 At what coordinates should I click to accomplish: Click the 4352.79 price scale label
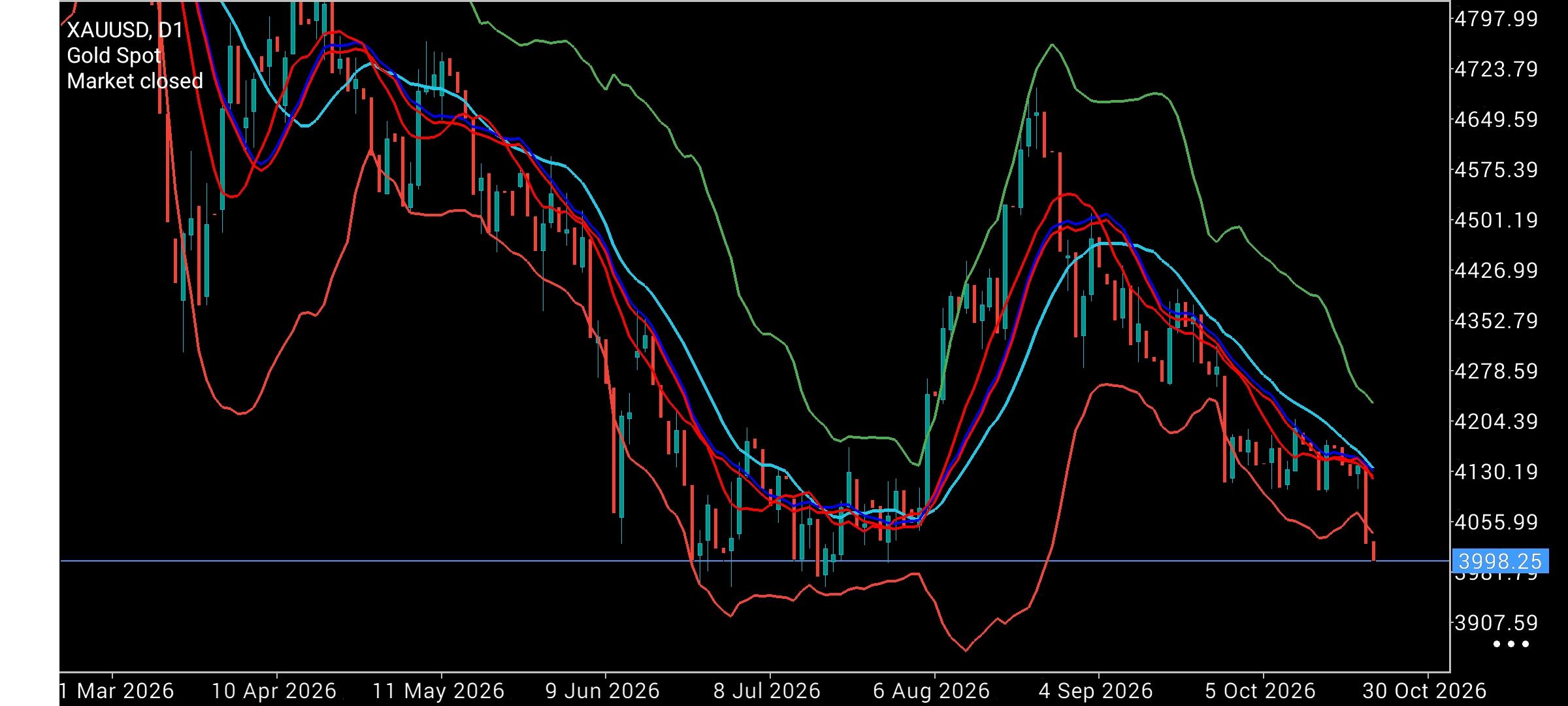coord(1496,321)
